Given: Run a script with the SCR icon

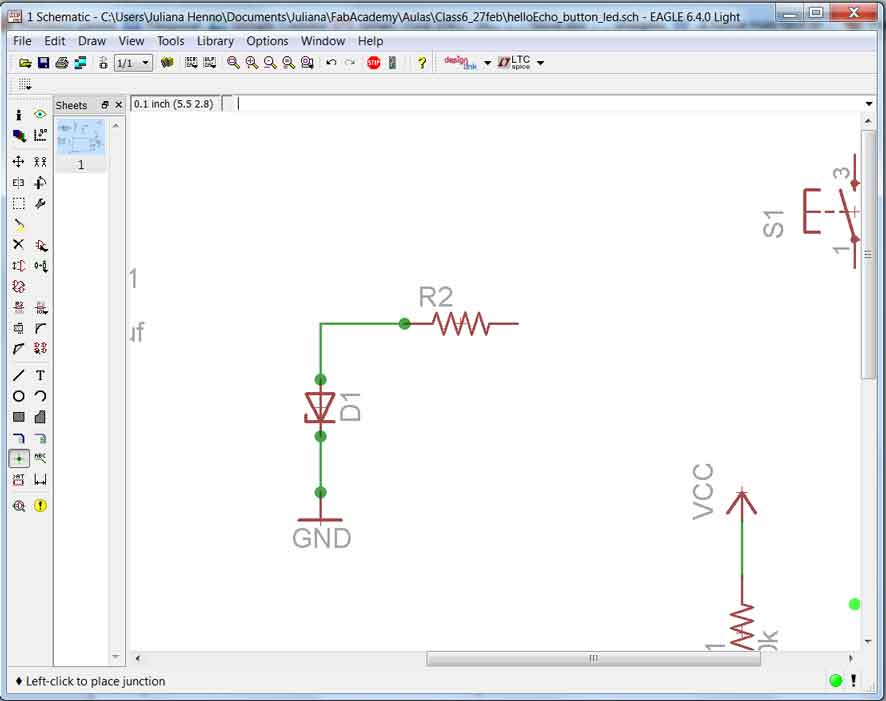Looking at the screenshot, I should (x=192, y=63).
